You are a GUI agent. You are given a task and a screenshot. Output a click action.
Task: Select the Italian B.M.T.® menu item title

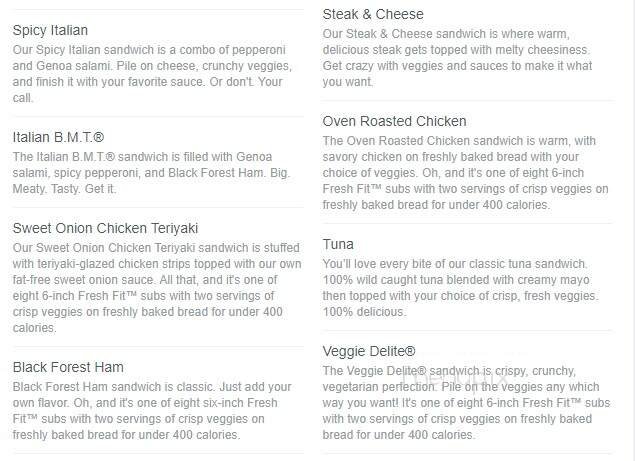coord(59,137)
